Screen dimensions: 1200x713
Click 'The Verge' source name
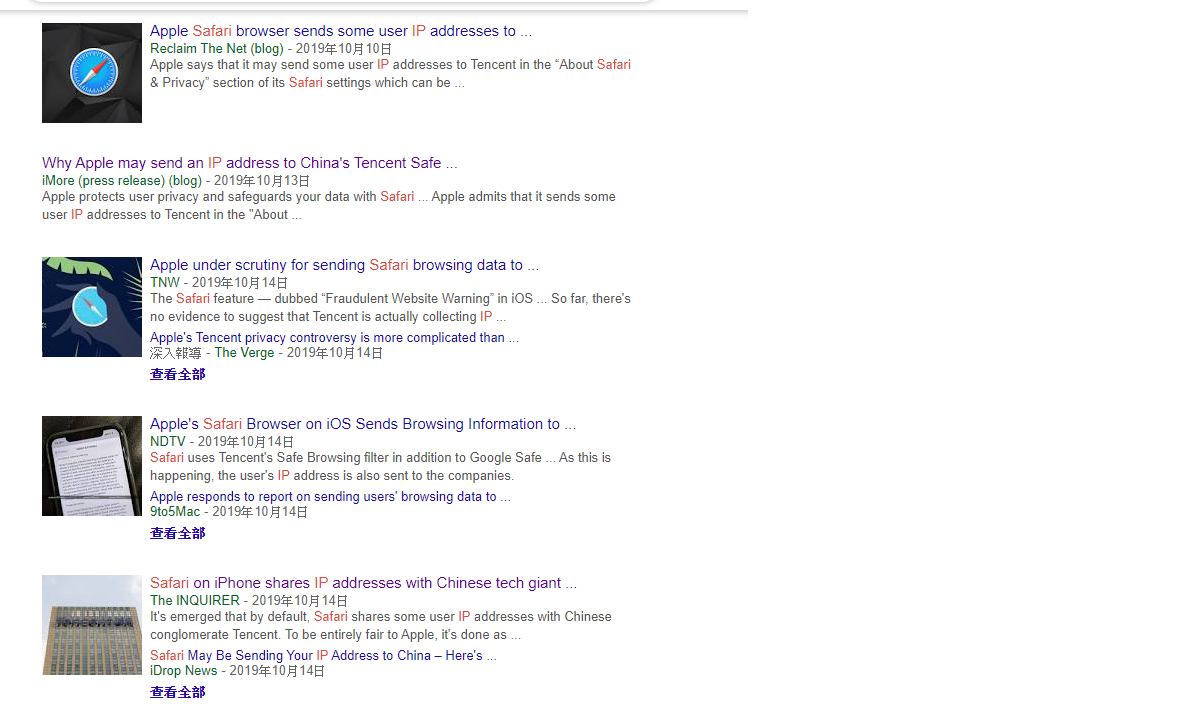point(244,353)
